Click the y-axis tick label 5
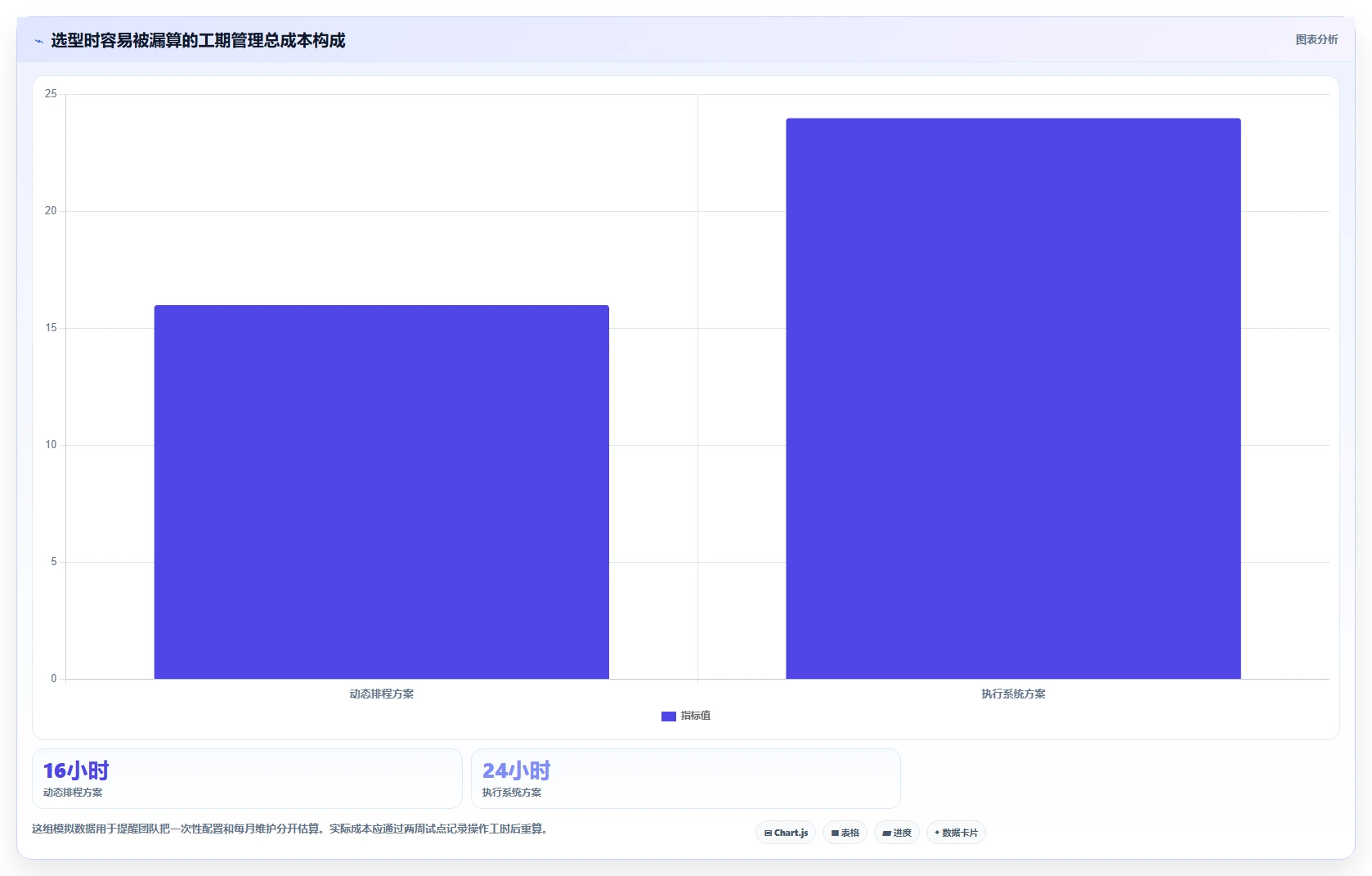Image resolution: width=1372 pixels, height=876 pixels. (54, 562)
